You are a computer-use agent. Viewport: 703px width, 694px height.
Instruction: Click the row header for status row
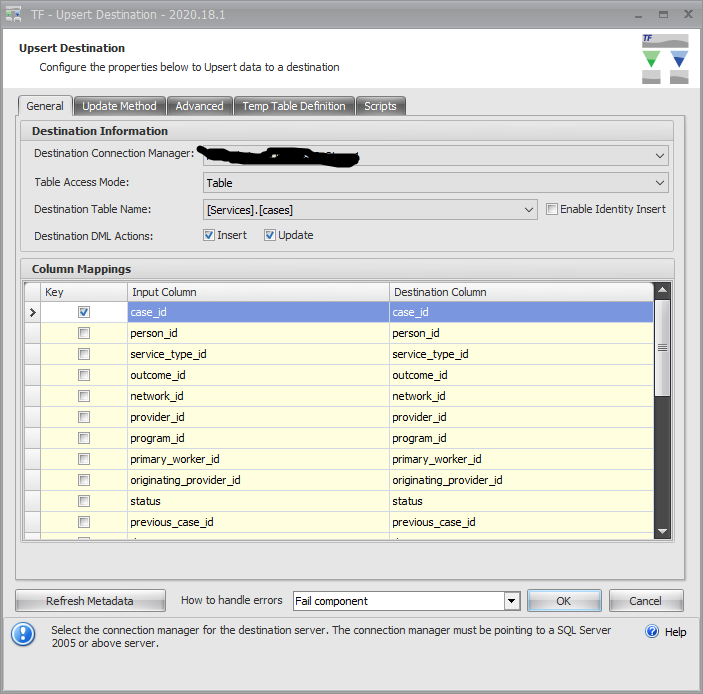click(x=32, y=501)
